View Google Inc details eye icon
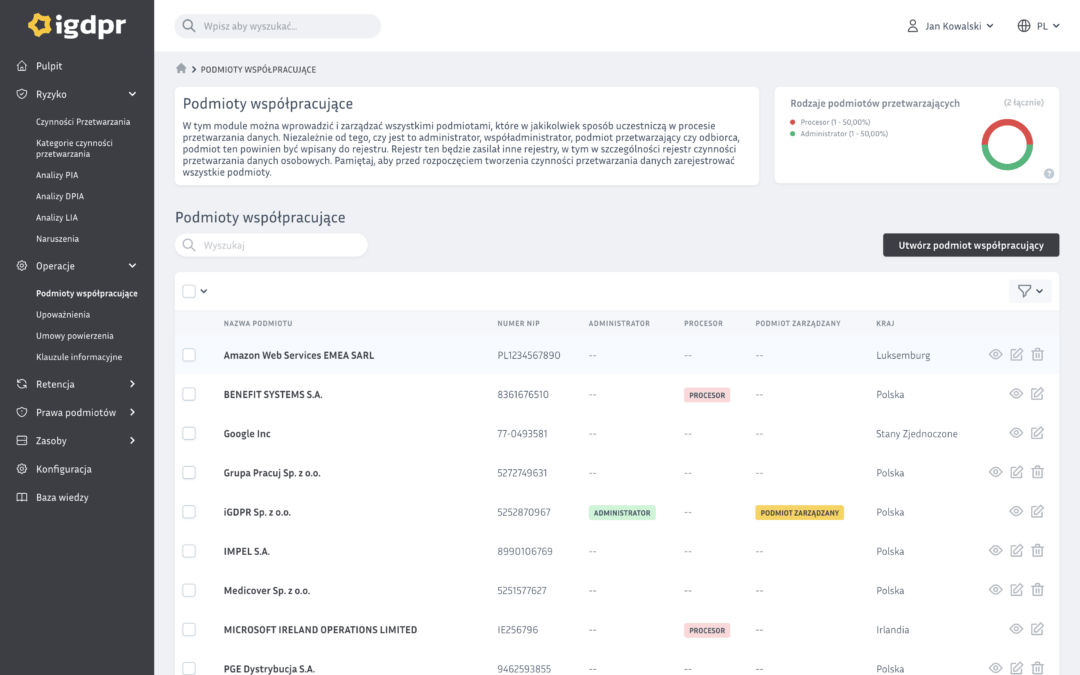This screenshot has width=1080, height=675. pyautogui.click(x=1016, y=433)
